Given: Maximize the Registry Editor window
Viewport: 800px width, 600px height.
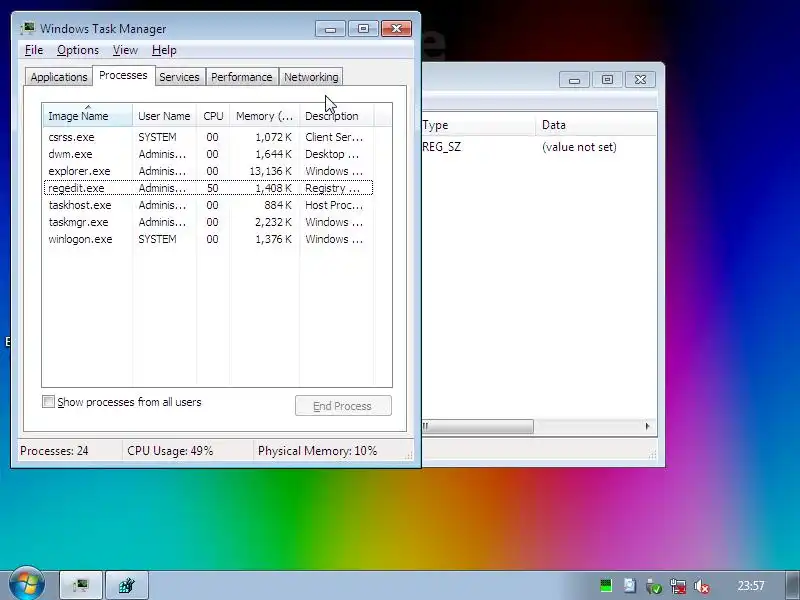Looking at the screenshot, I should pyautogui.click(x=607, y=80).
